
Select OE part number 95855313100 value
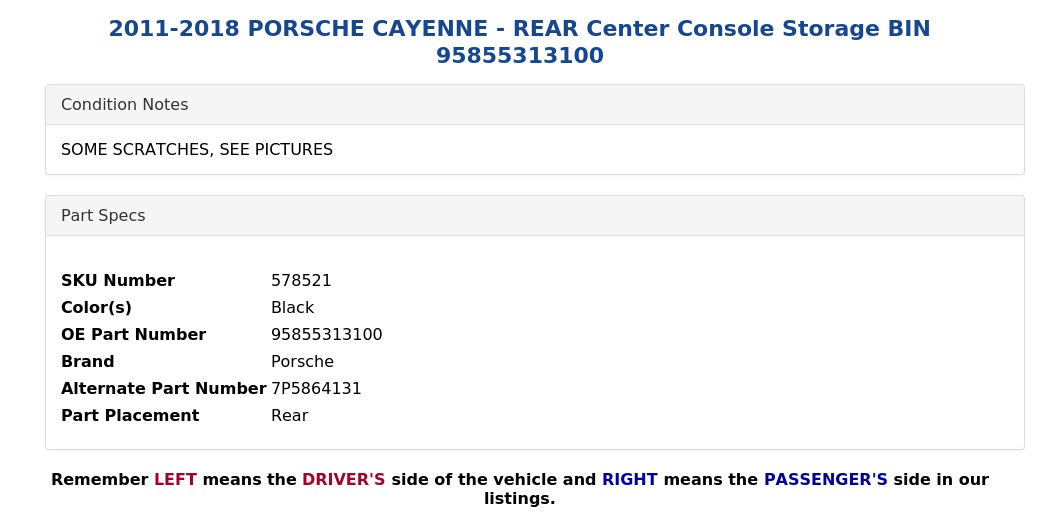tap(326, 334)
